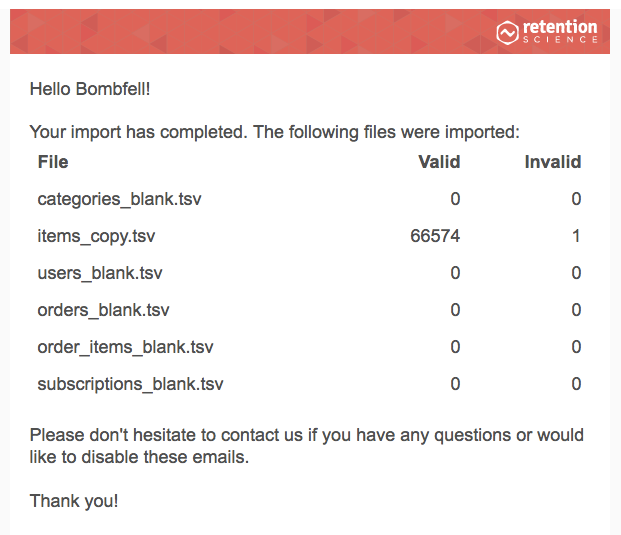Screen dimensions: 621x535
Task: Select the subscriptions_blank.tsv file name
Action: 130,385
